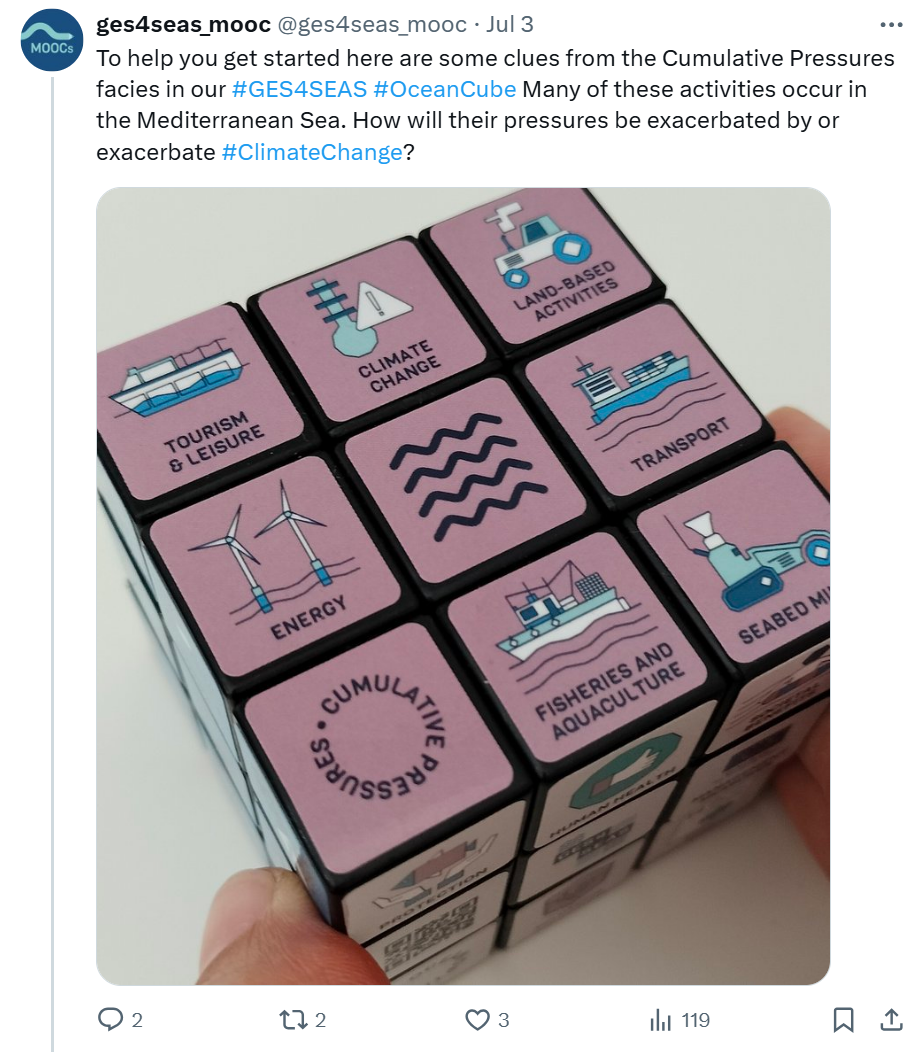922x1052 pixels.
Task: Open the three-dot more options menu
Action: [891, 25]
